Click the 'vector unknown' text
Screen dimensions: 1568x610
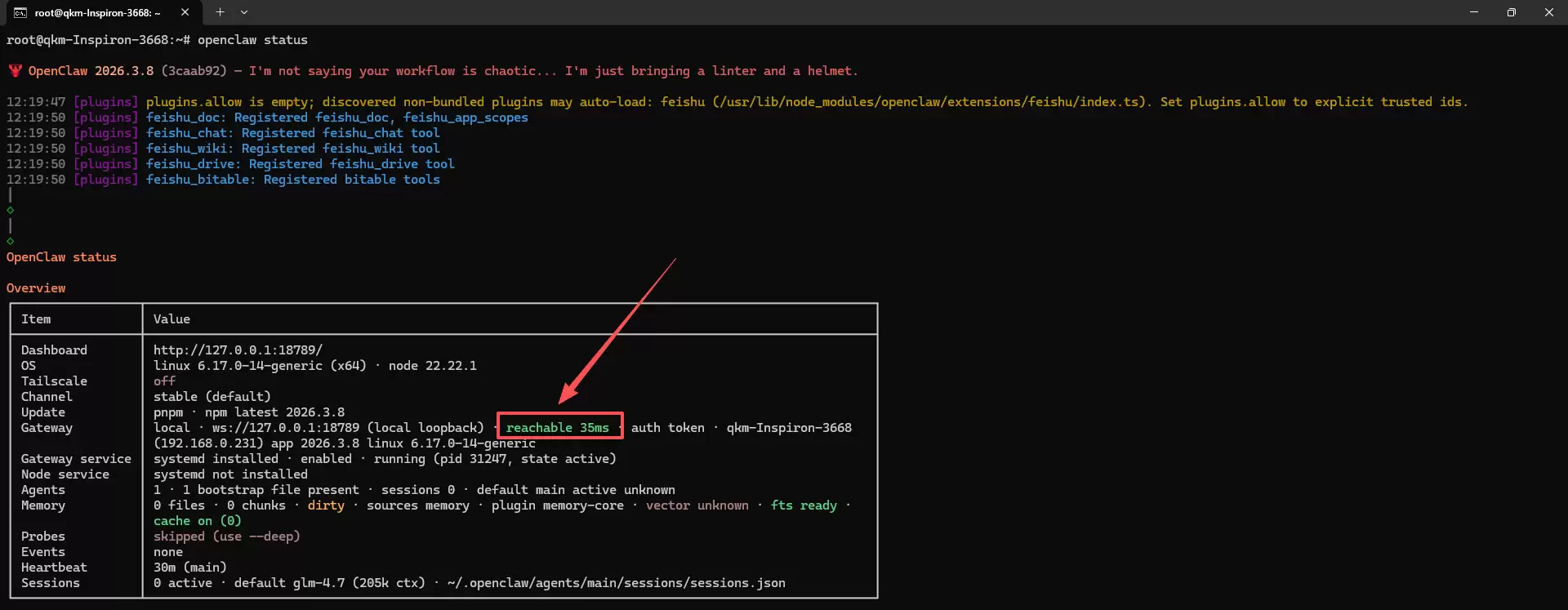[697, 505]
